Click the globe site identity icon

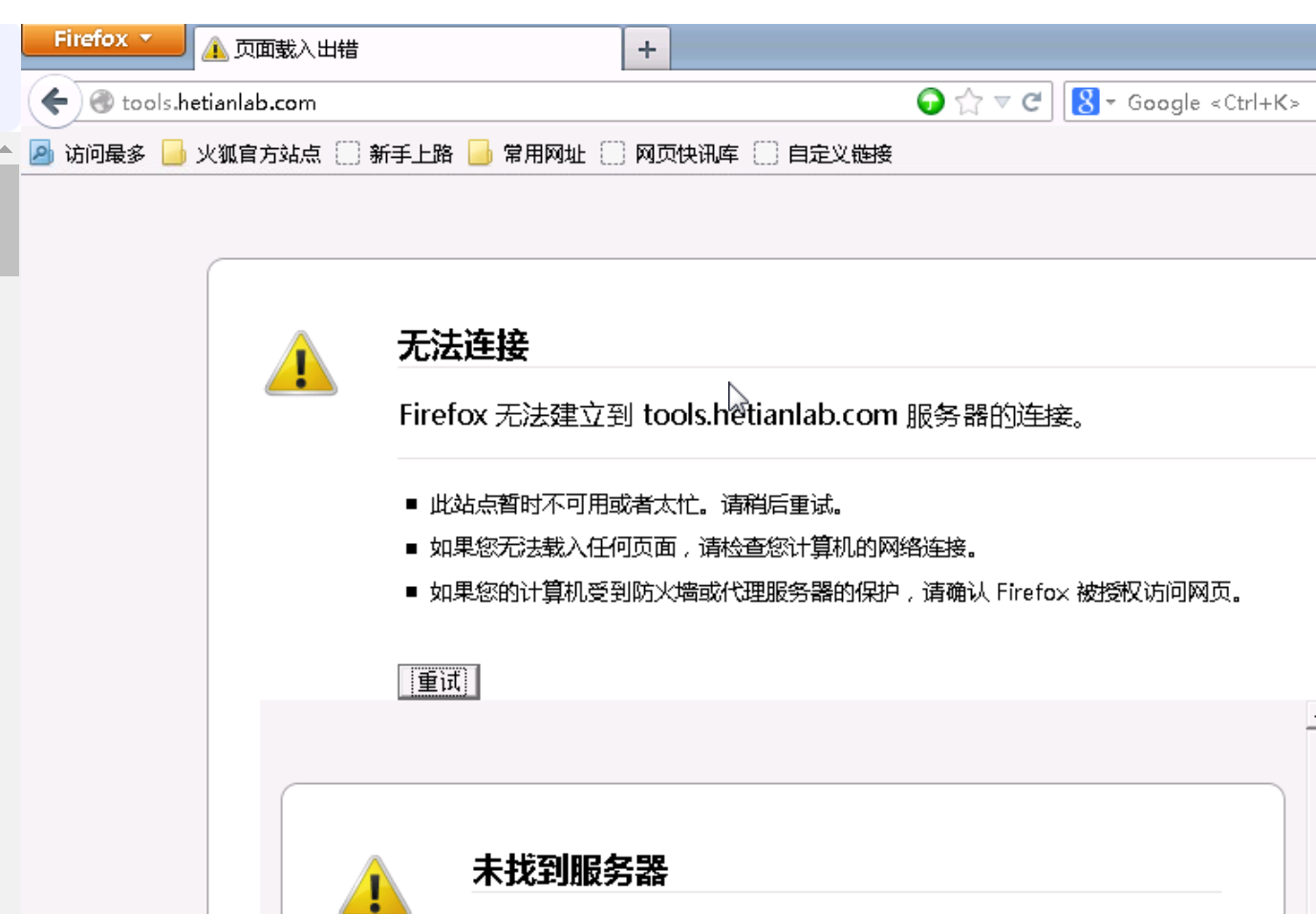tap(102, 102)
